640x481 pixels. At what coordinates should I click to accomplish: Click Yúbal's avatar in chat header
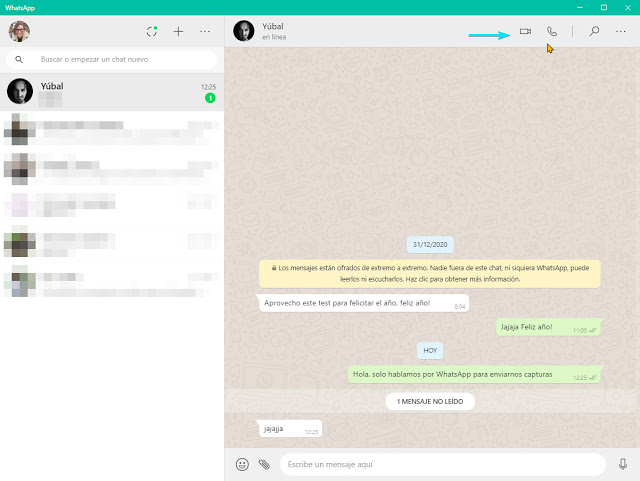(243, 31)
